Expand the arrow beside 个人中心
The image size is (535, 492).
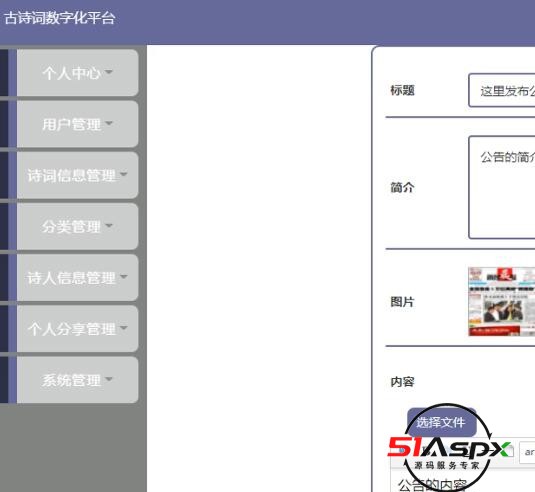pos(109,72)
